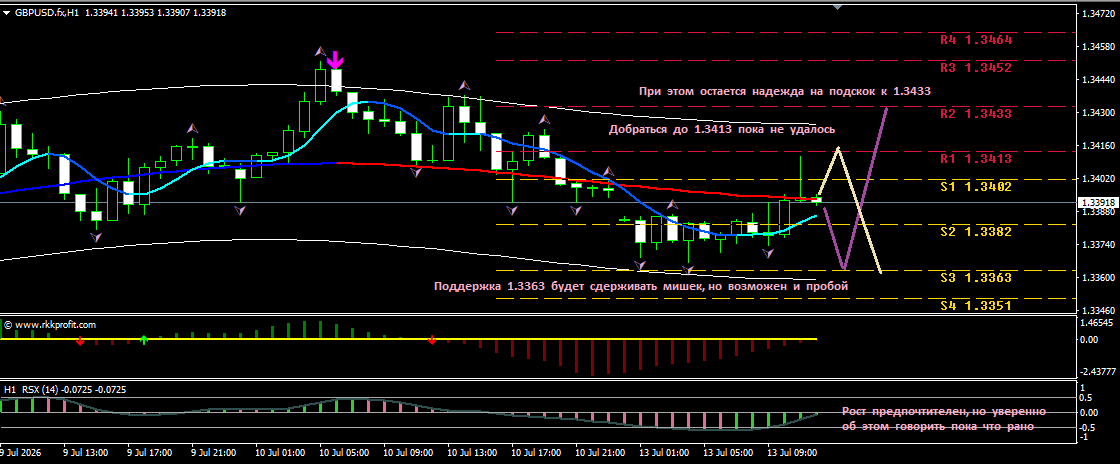Select the S4 1.3351 level label
The height and width of the screenshot is (464, 1120).
click(976, 306)
